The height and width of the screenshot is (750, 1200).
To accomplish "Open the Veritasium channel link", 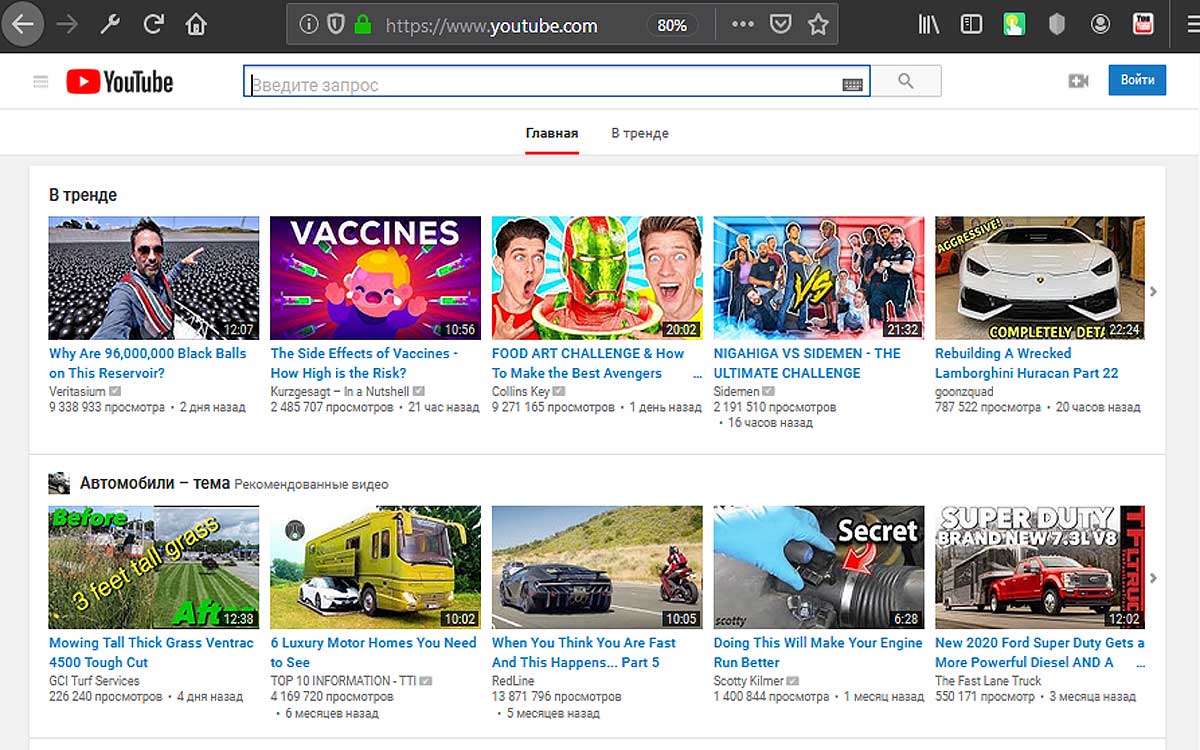I will 79,391.
